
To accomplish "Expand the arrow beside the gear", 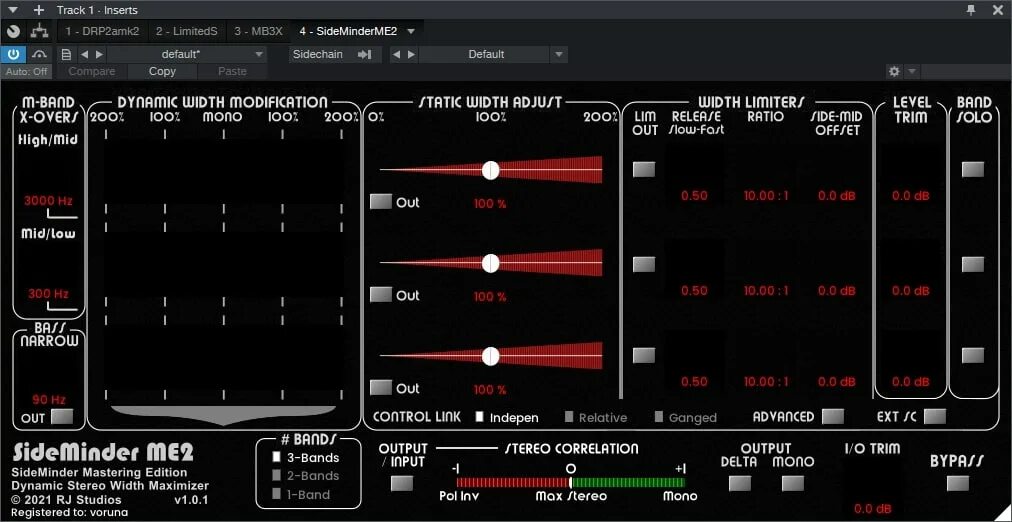I will (911, 72).
